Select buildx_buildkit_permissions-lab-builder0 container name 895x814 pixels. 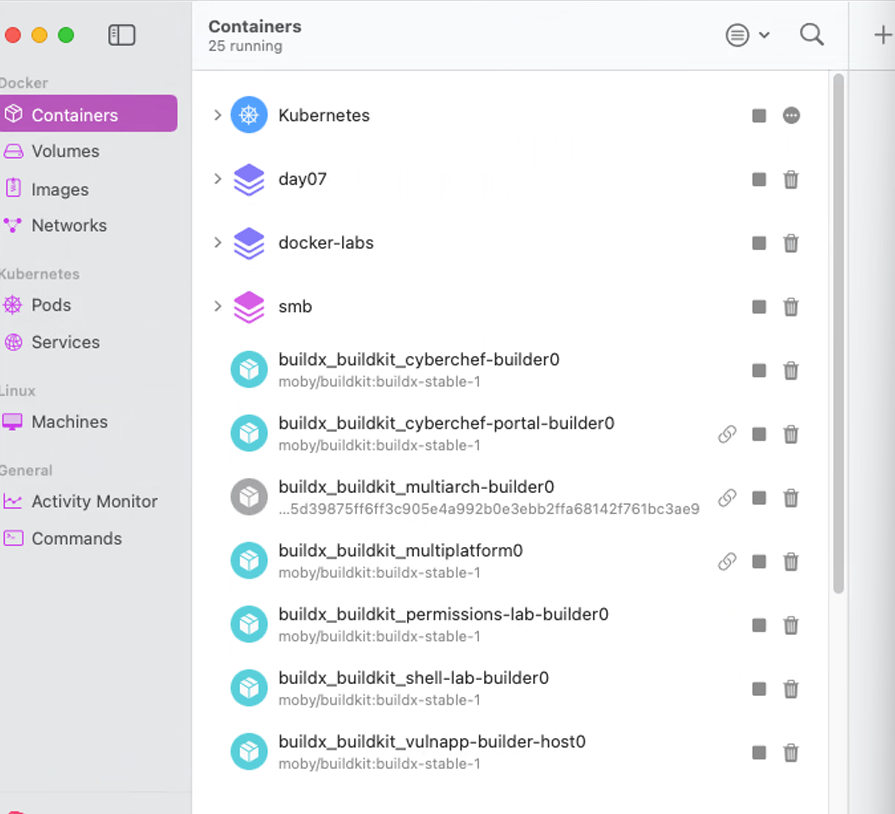443,614
